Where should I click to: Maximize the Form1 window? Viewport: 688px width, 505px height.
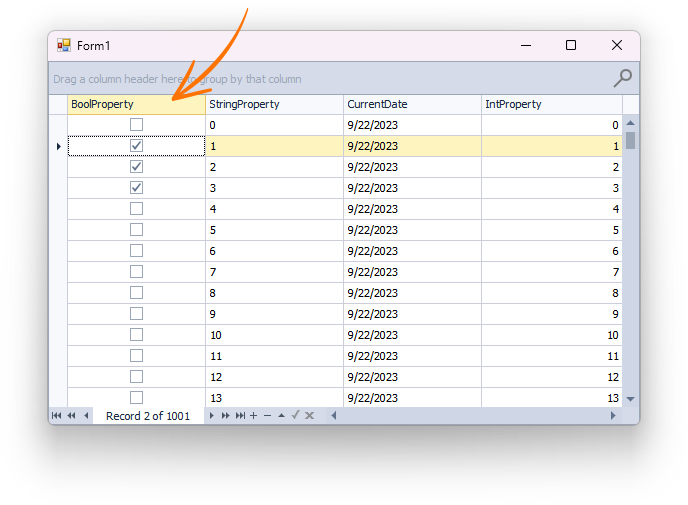coord(571,45)
